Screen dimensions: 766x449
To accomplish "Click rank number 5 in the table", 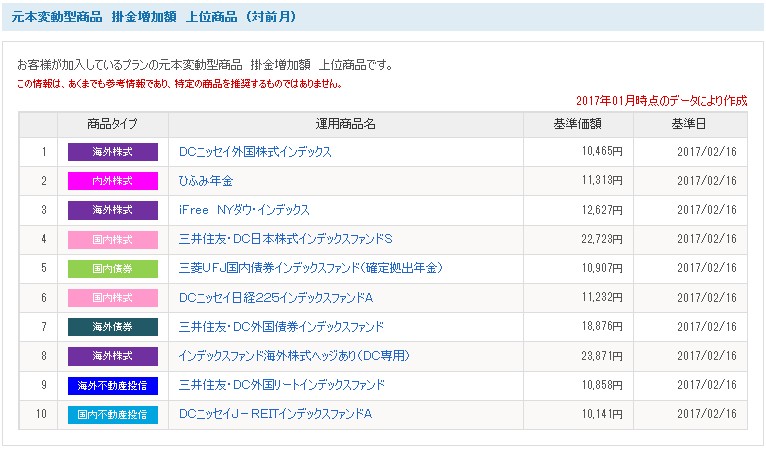I will coord(44,268).
